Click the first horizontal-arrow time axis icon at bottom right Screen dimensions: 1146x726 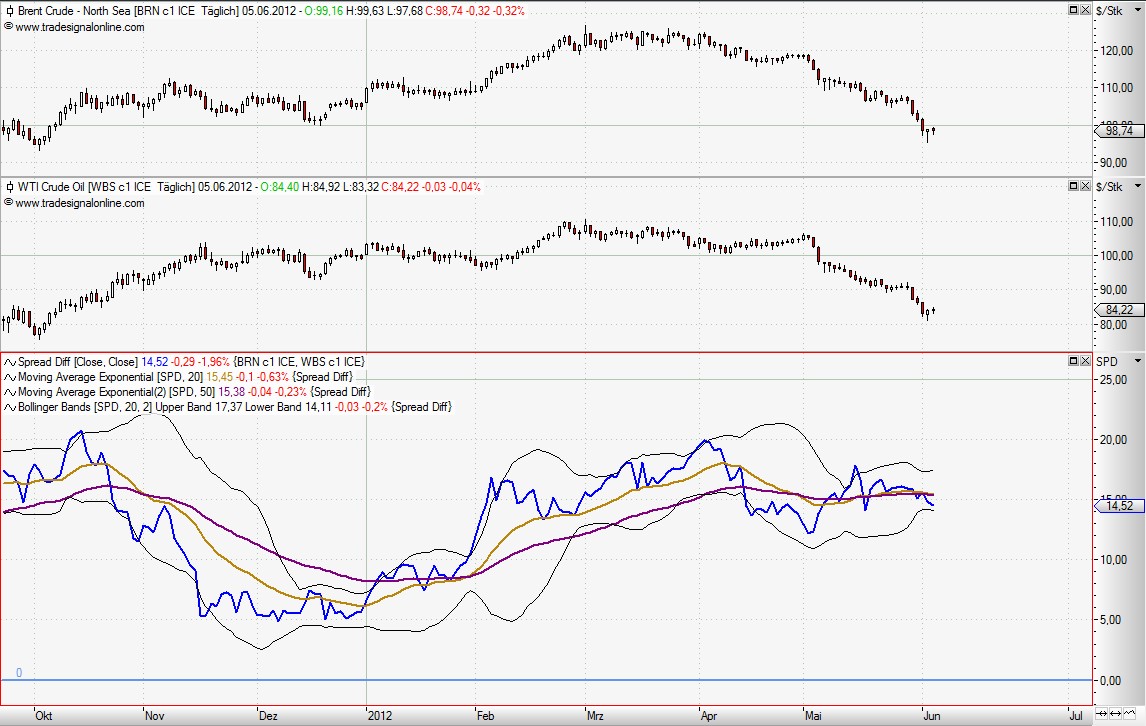[1101, 717]
